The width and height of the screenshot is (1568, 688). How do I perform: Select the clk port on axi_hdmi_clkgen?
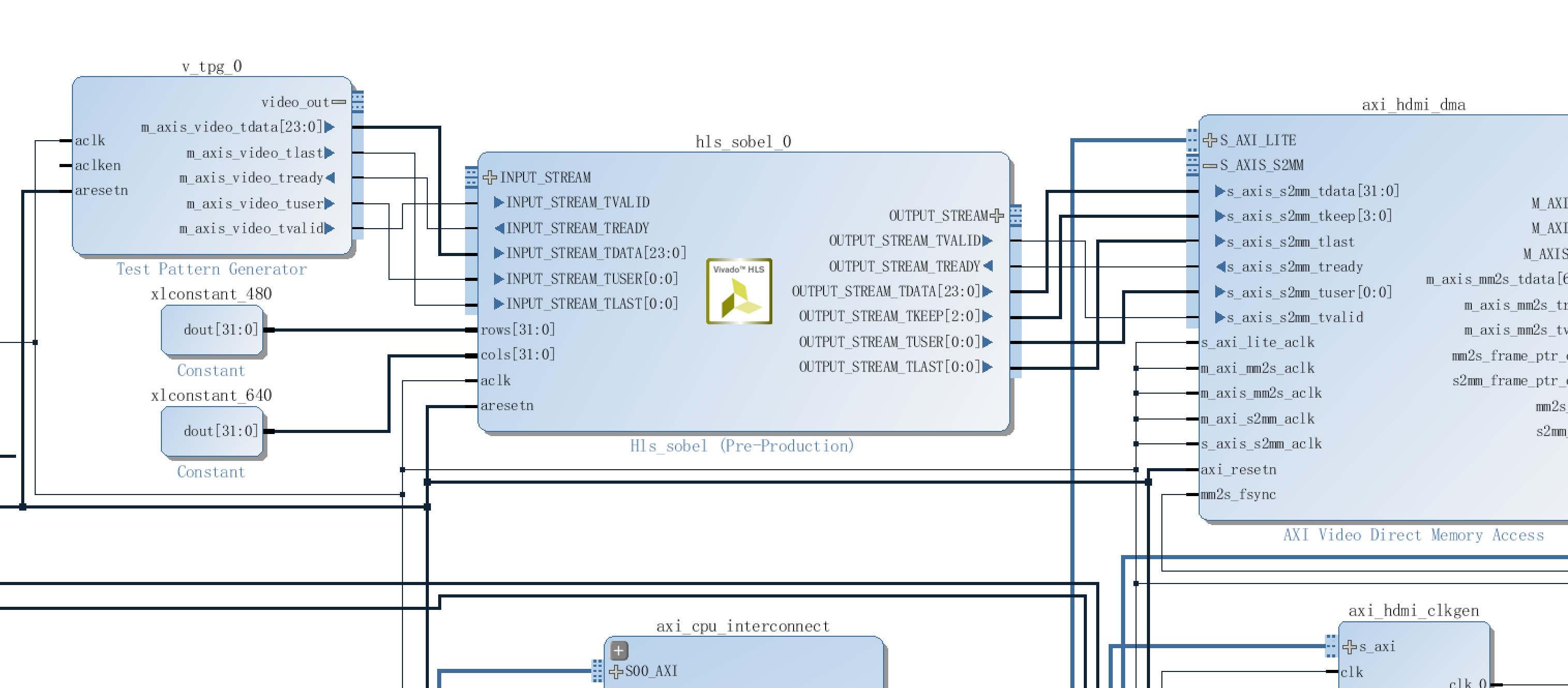[1351, 672]
